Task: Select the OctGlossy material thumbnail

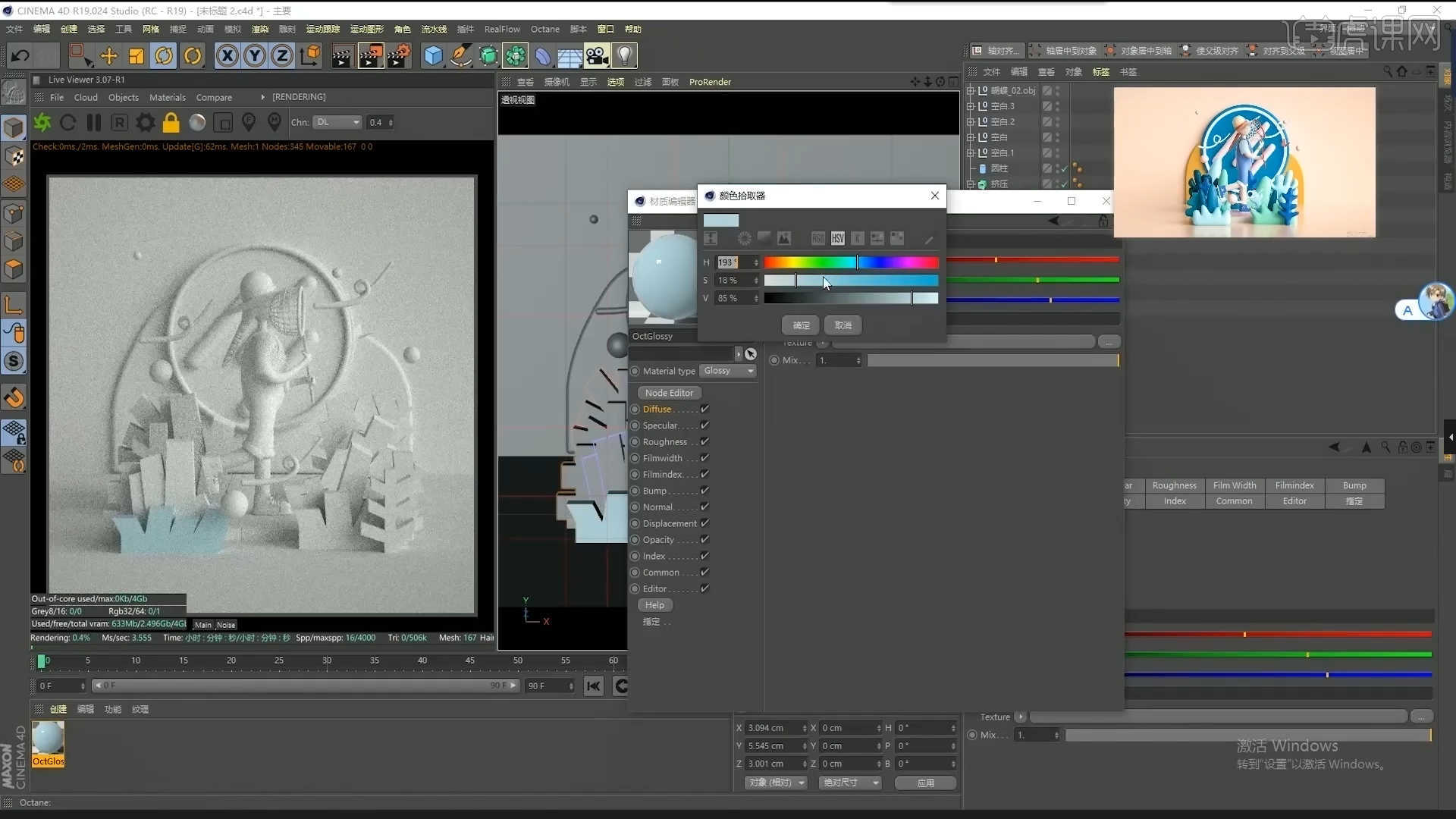Action: [48, 743]
